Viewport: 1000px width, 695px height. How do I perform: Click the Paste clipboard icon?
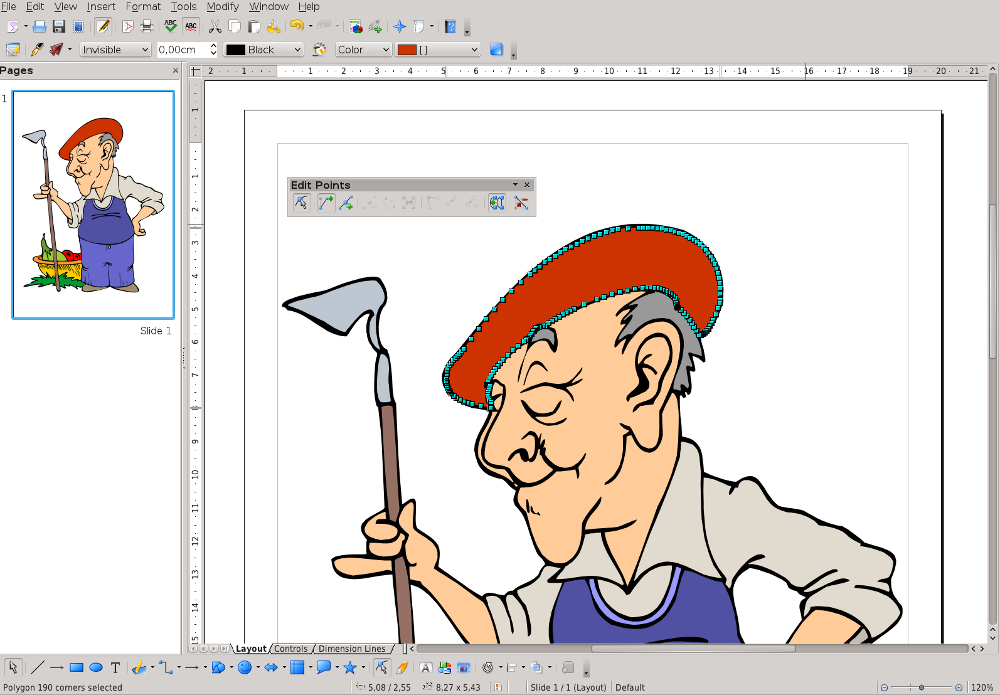click(x=254, y=27)
